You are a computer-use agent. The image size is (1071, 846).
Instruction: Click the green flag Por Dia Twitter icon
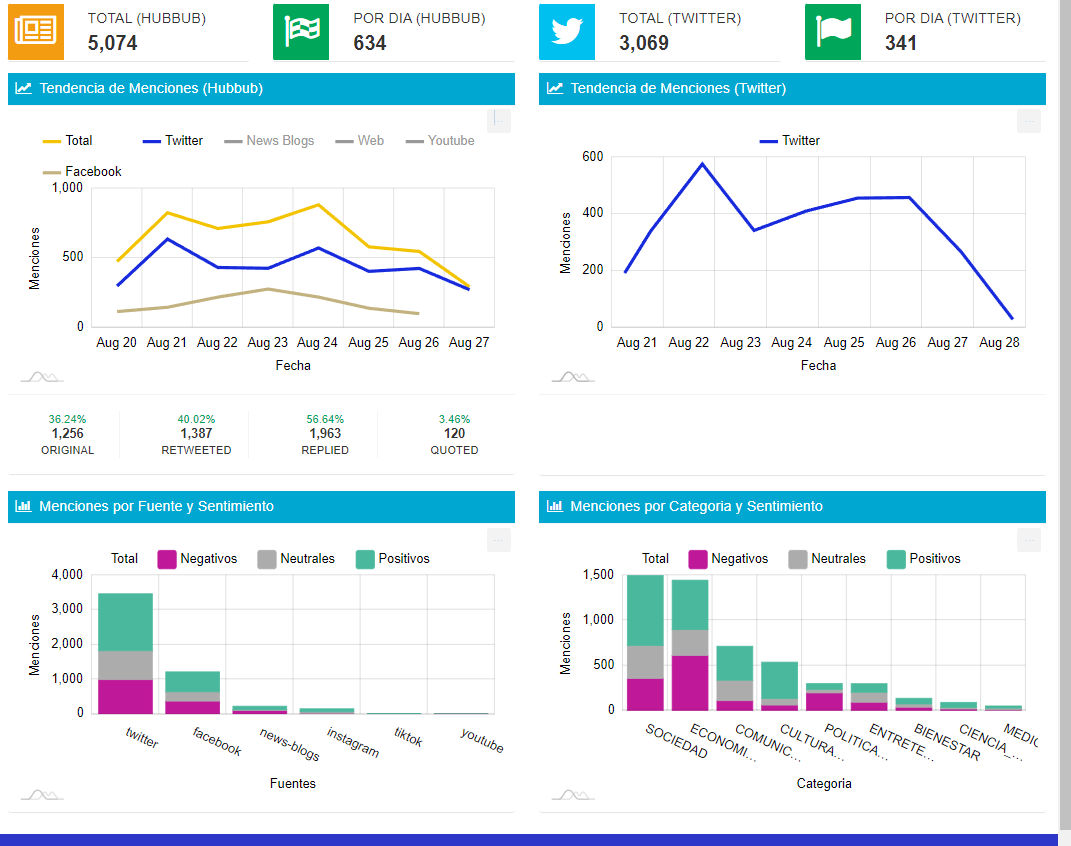(833, 31)
